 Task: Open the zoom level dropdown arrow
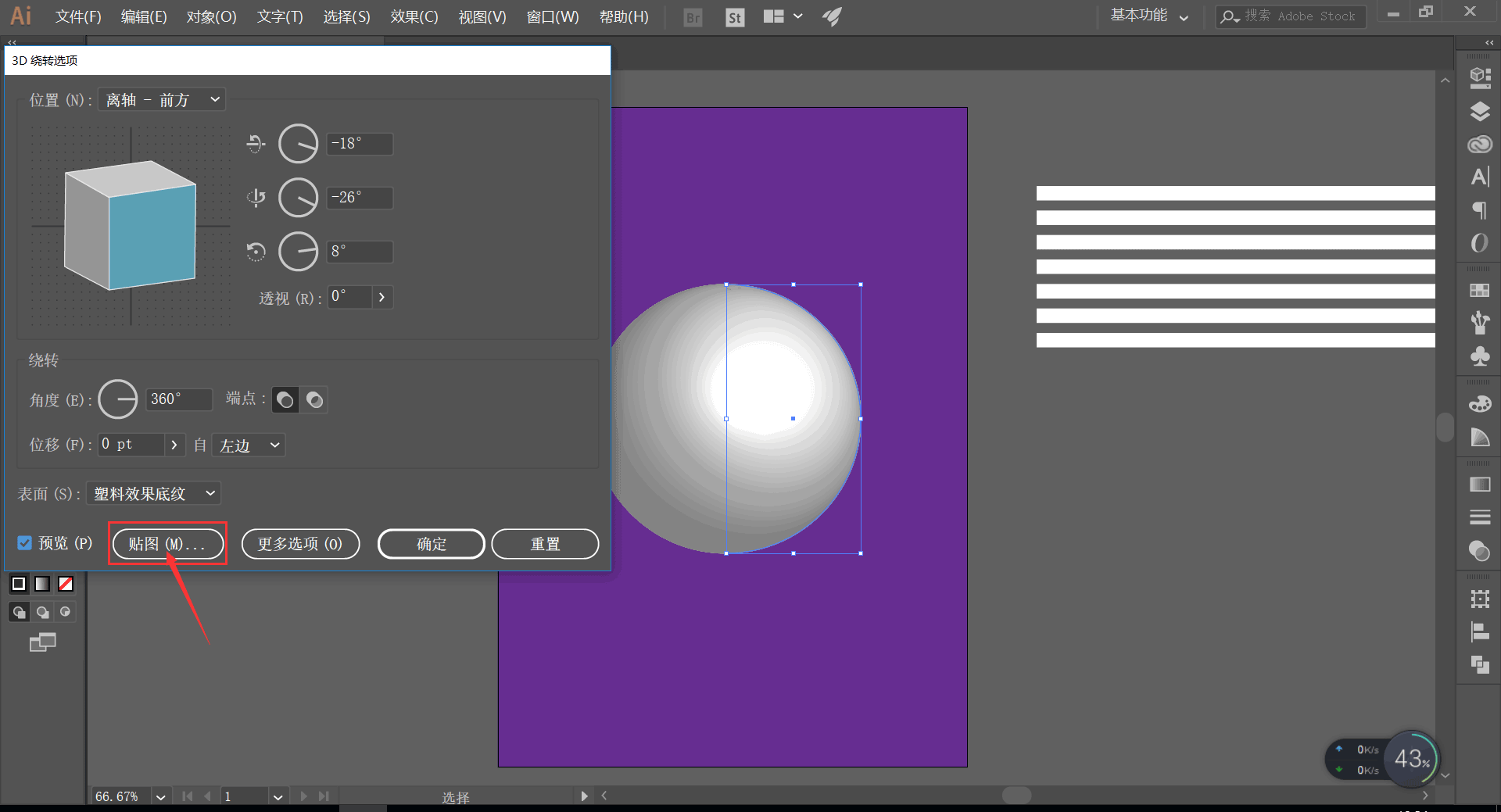[x=160, y=796]
